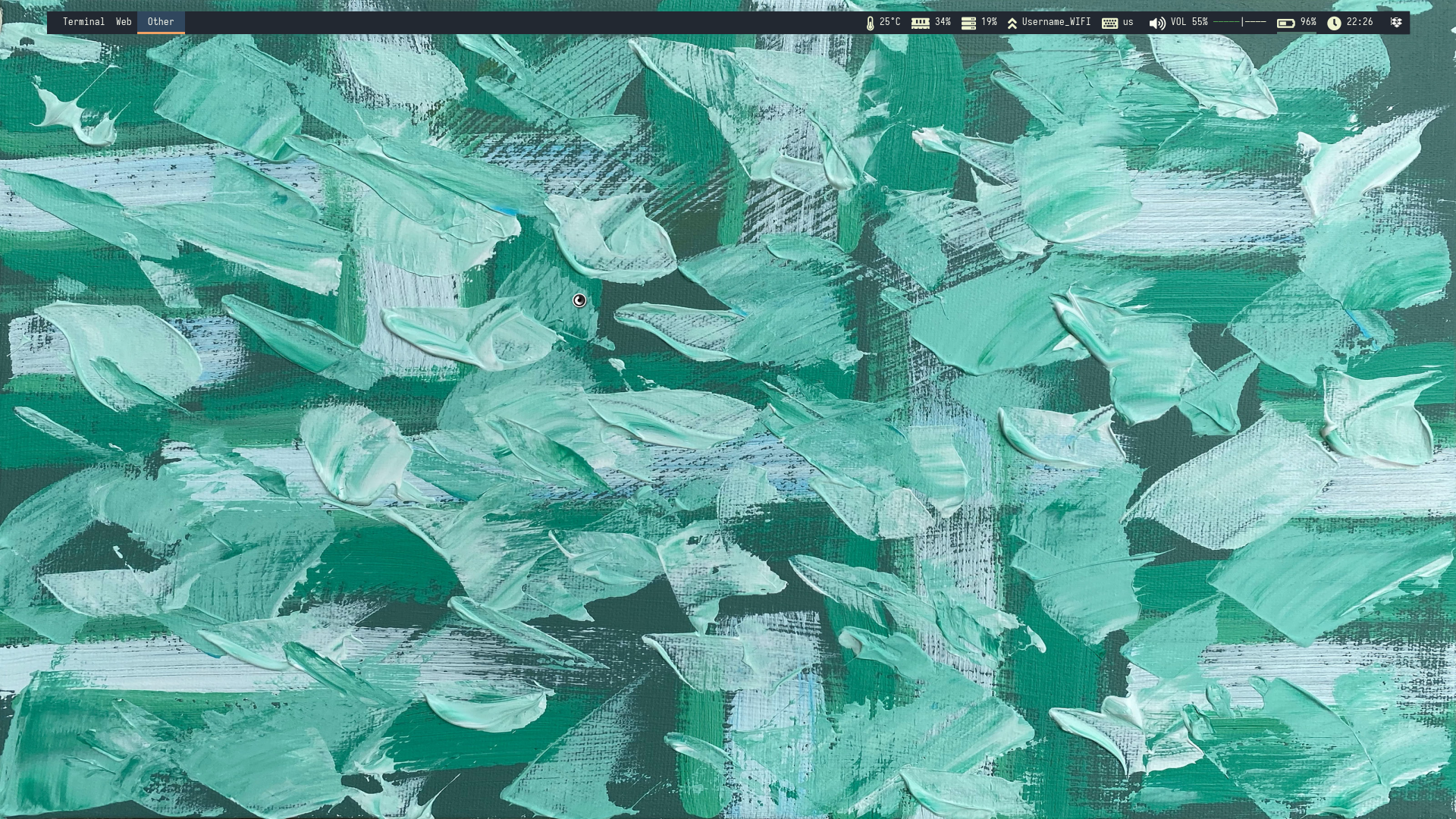Click the 25°C temperature reading
Screen dimensions: 1456x819
click(890, 22)
